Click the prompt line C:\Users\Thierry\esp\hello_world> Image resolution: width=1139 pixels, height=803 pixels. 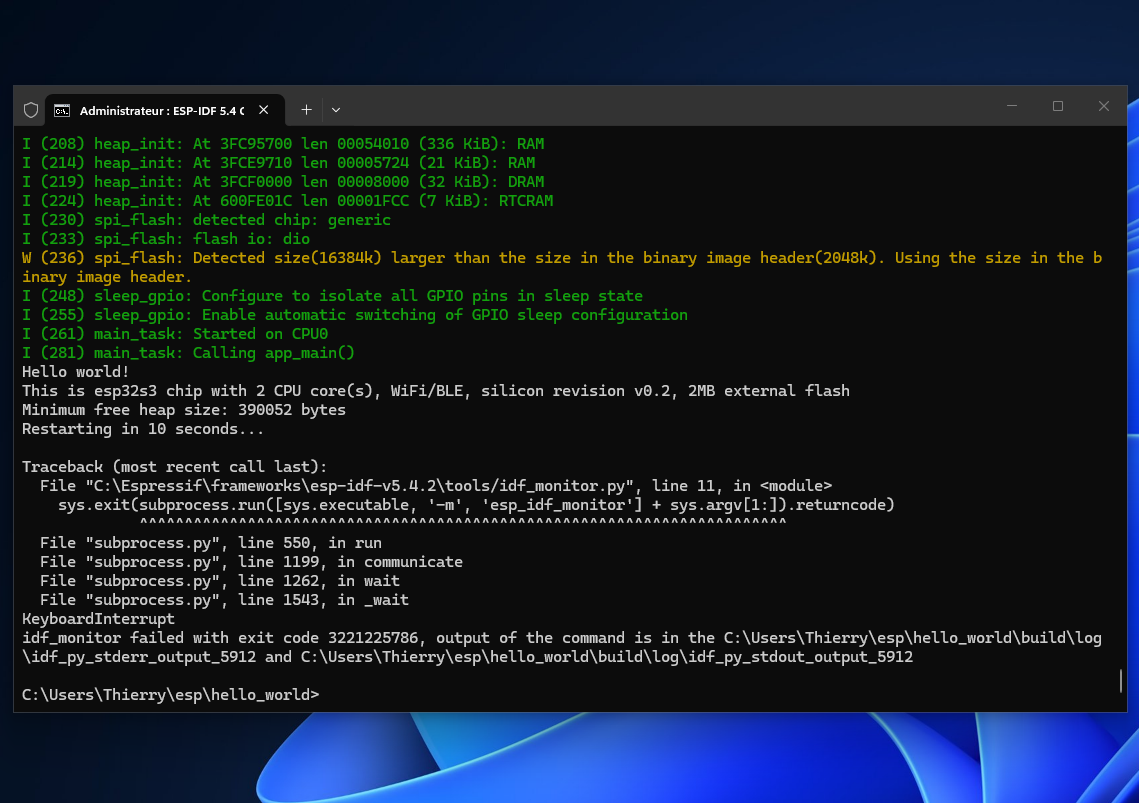tap(171, 695)
